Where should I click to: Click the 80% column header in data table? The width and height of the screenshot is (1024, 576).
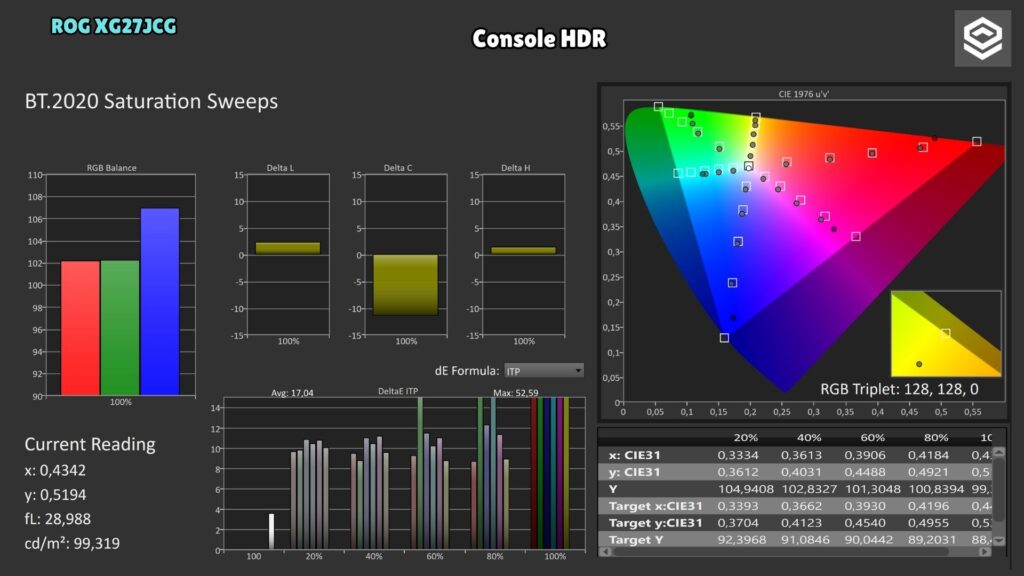tap(935, 438)
